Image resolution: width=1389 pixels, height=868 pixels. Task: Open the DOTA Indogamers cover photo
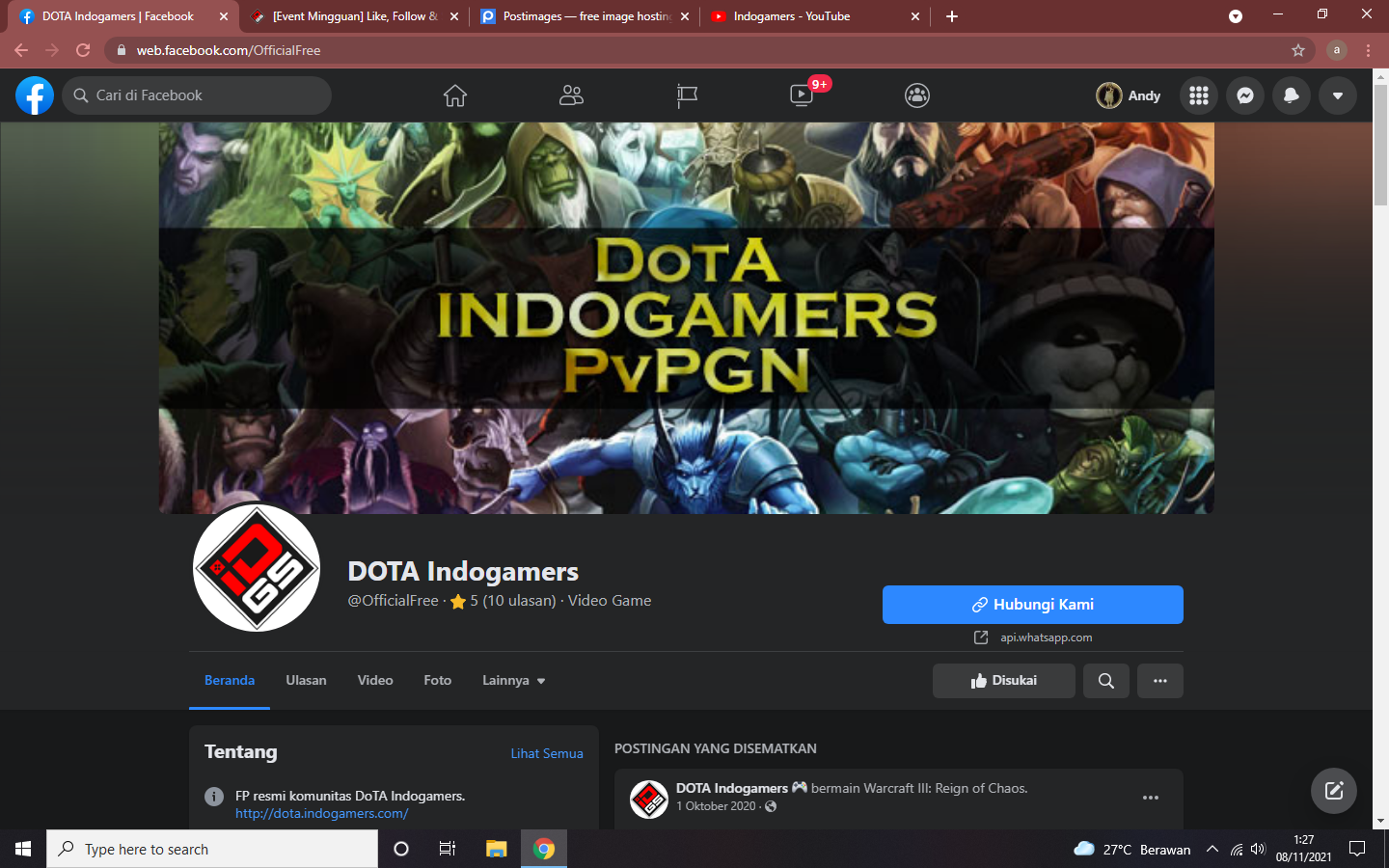coord(687,318)
